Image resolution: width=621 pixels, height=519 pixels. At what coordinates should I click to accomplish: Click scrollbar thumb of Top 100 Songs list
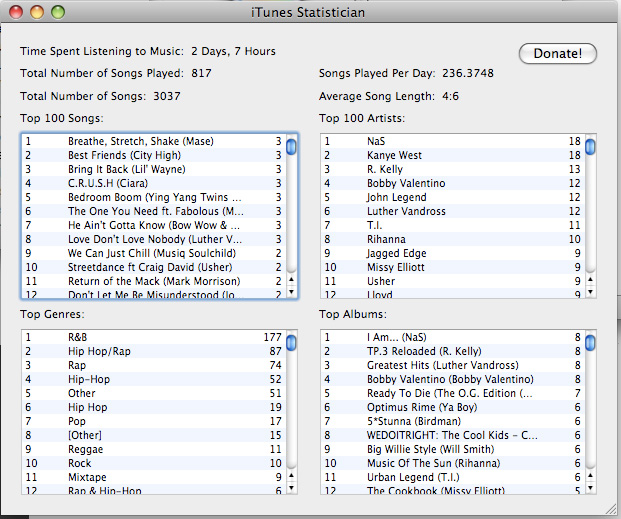[291, 147]
